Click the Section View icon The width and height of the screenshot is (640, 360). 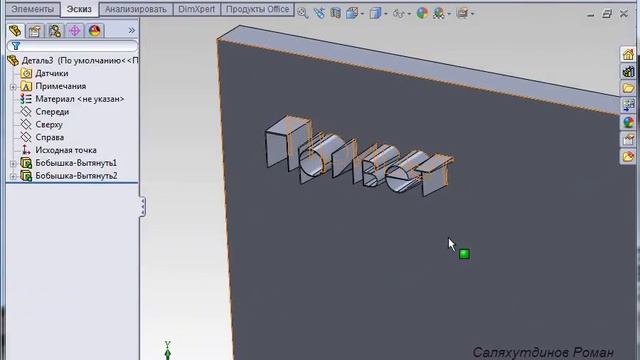click(x=336, y=13)
